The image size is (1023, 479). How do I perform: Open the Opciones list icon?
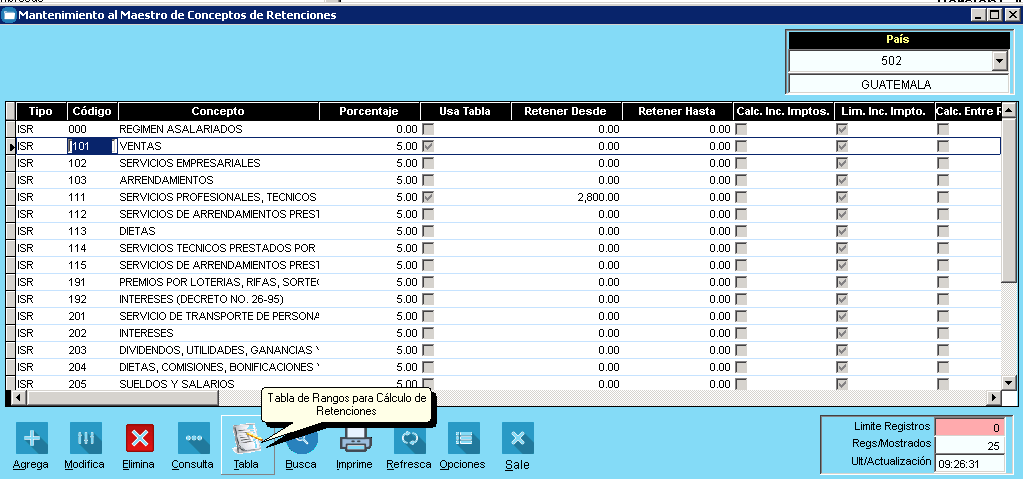tap(462, 440)
